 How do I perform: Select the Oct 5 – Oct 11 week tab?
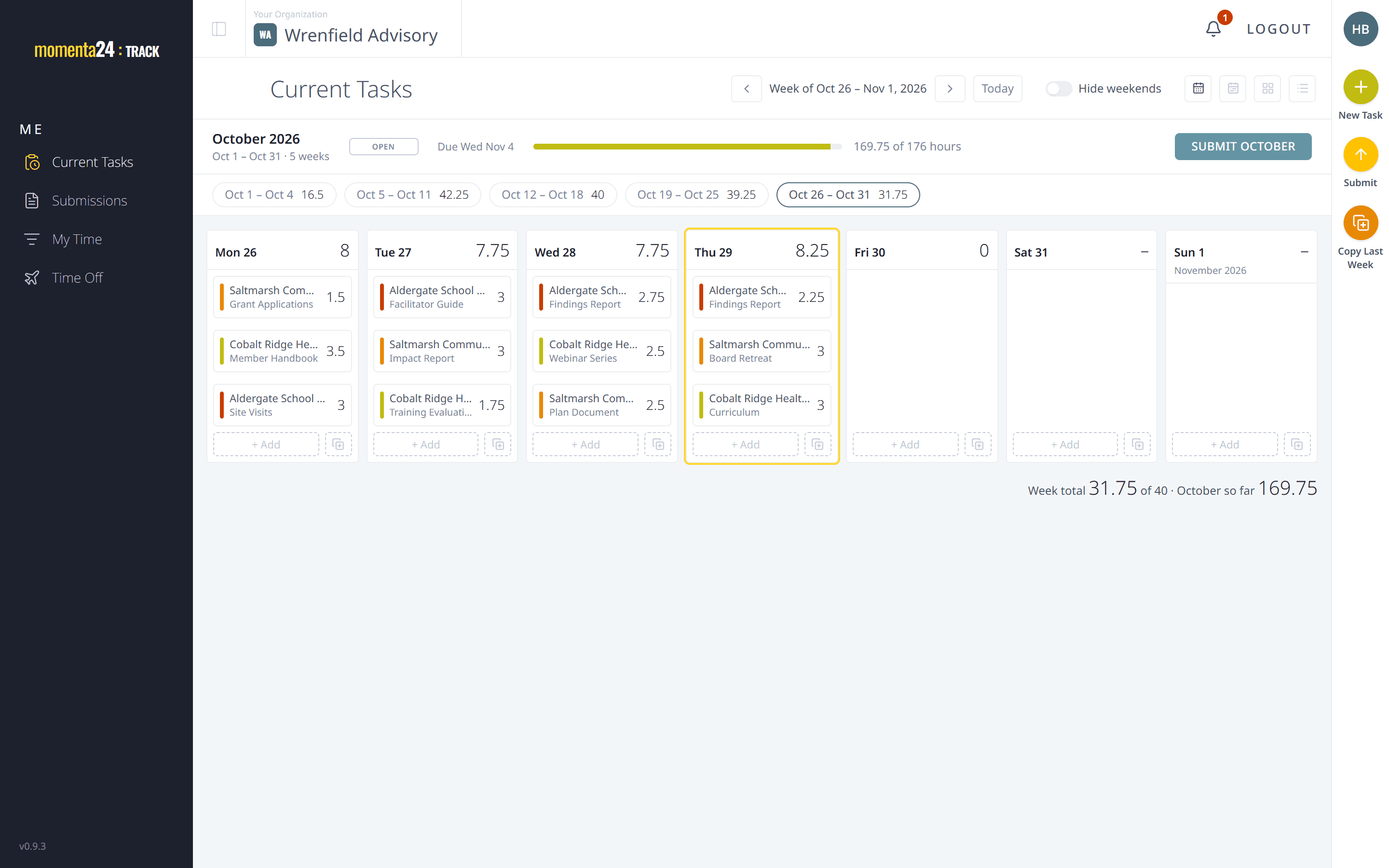pos(412,195)
